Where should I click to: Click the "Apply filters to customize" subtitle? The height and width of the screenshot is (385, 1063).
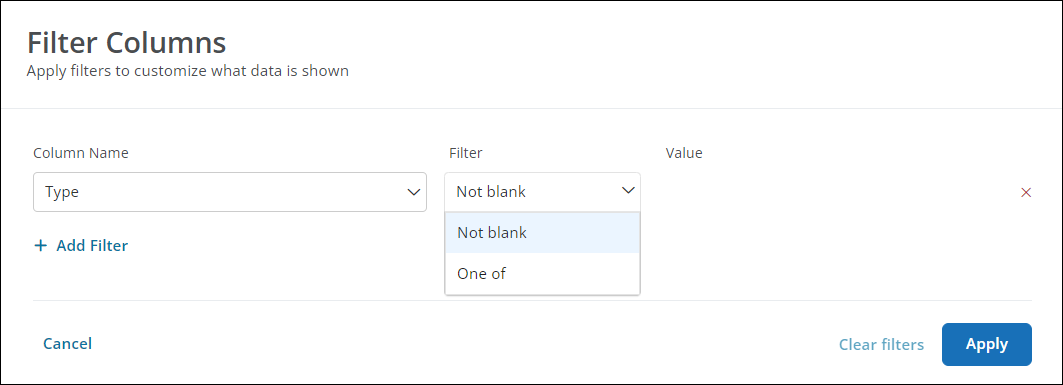(x=188, y=70)
